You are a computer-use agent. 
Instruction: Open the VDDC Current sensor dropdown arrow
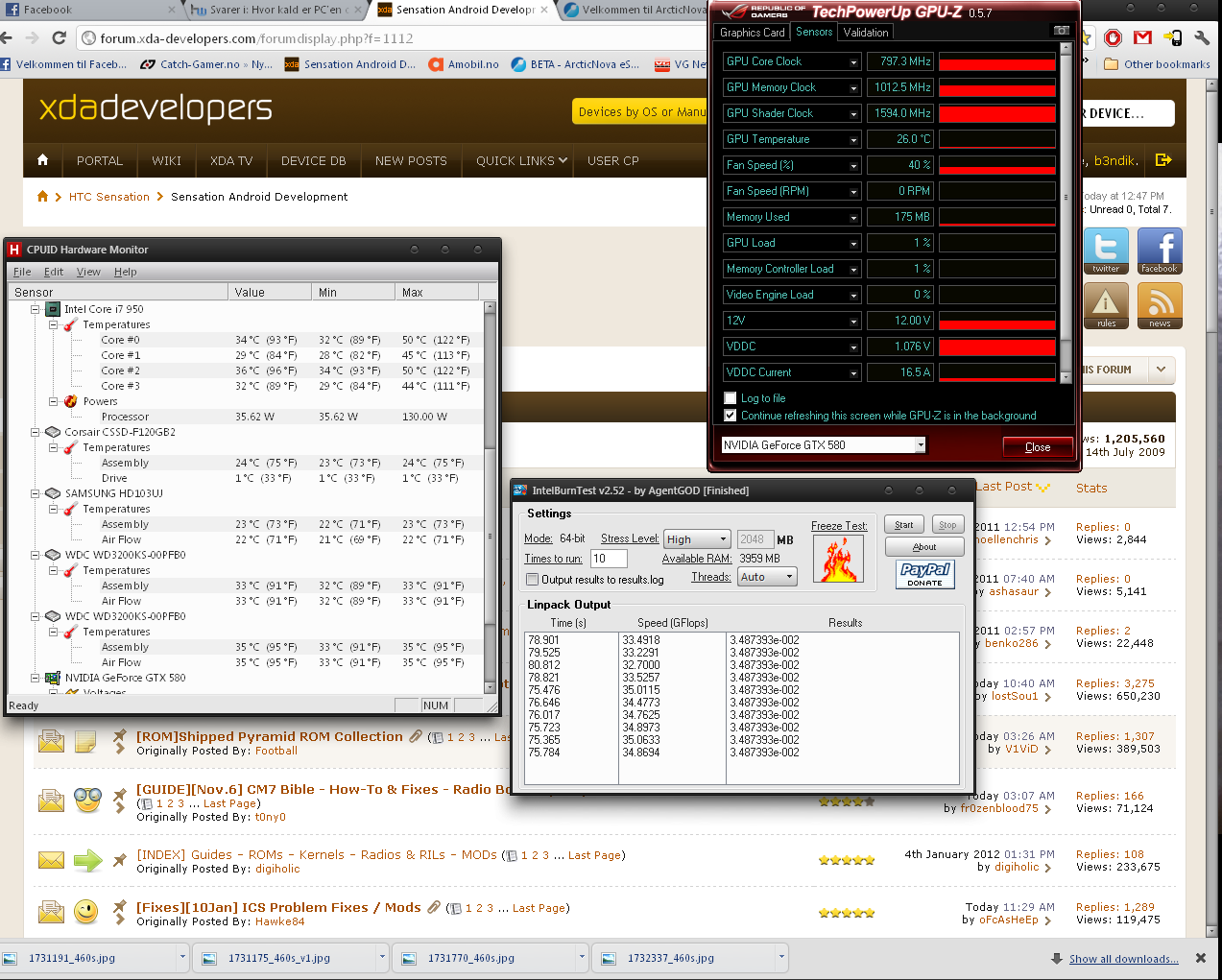coord(853,373)
